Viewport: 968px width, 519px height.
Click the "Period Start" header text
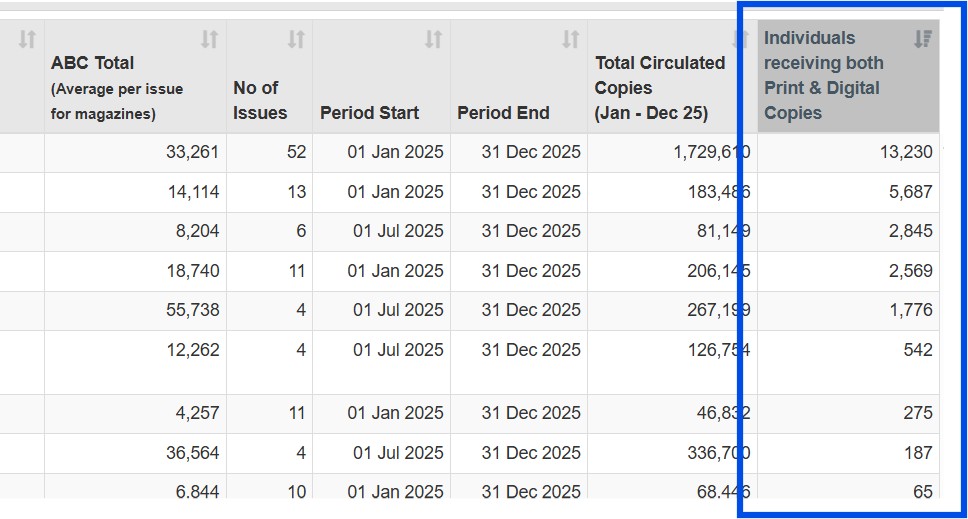click(369, 113)
